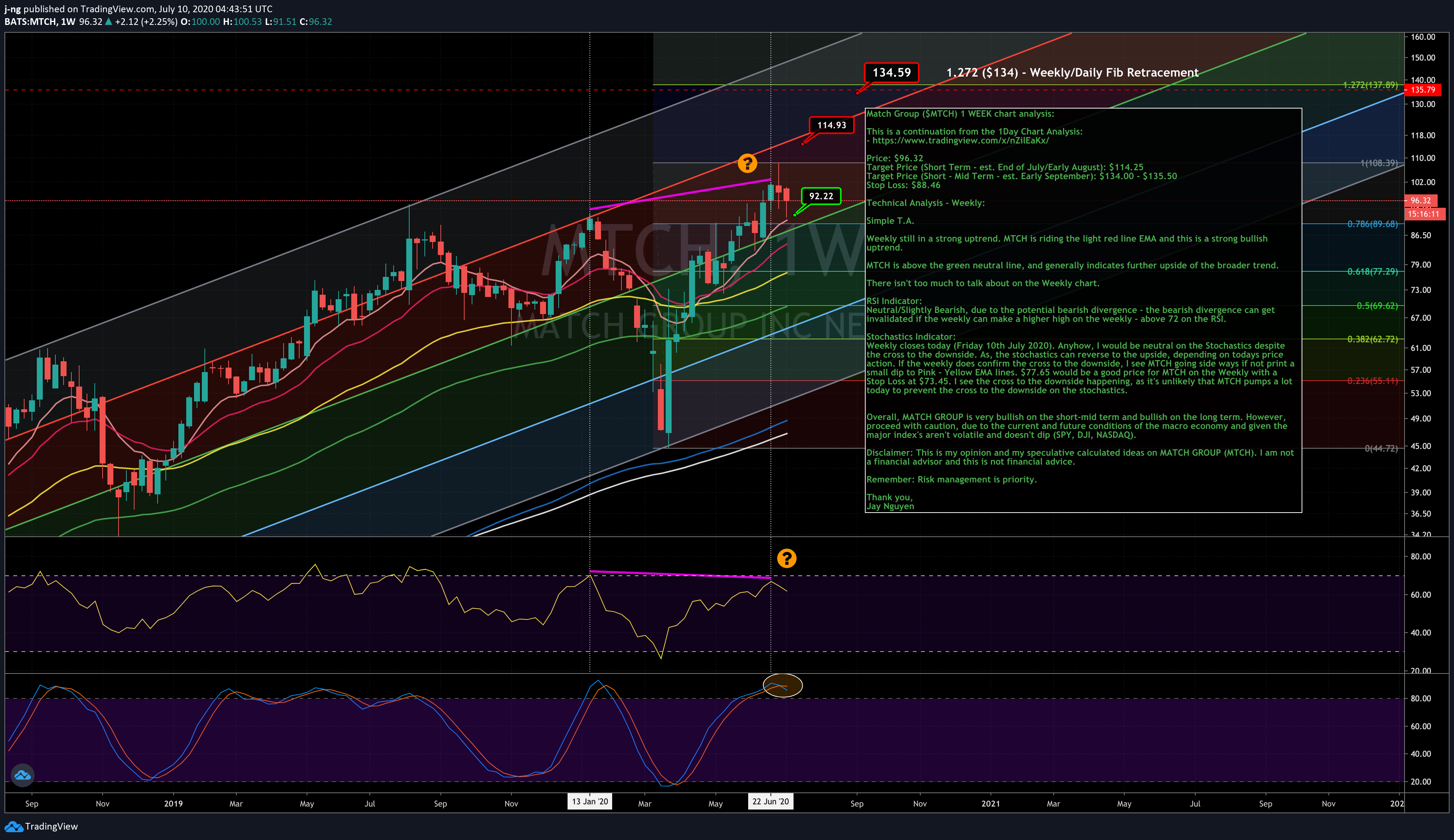Click the 1(108.39) Fib level label
The height and width of the screenshot is (840, 1454).
pos(1379,163)
